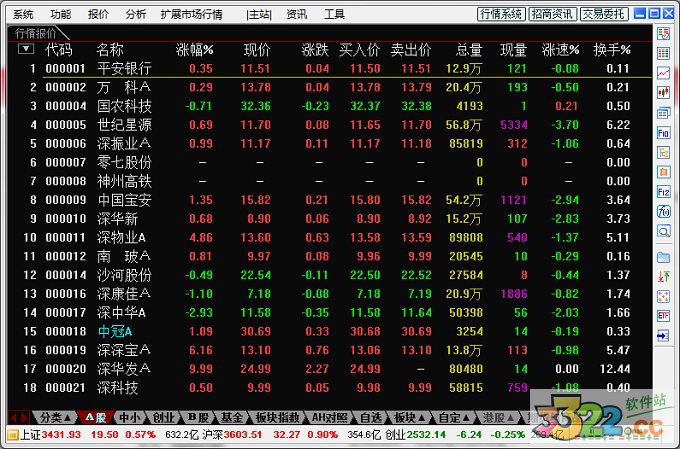Open the 报价 menu
This screenshot has height=449, width=680.
coord(98,14)
